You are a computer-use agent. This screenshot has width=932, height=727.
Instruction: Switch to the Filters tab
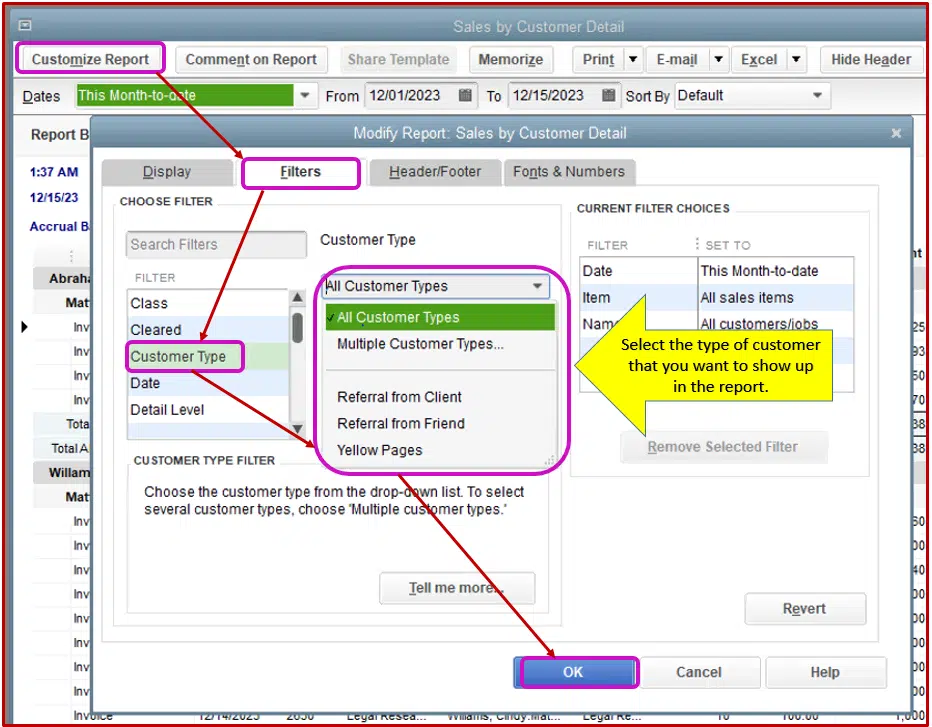tap(301, 172)
